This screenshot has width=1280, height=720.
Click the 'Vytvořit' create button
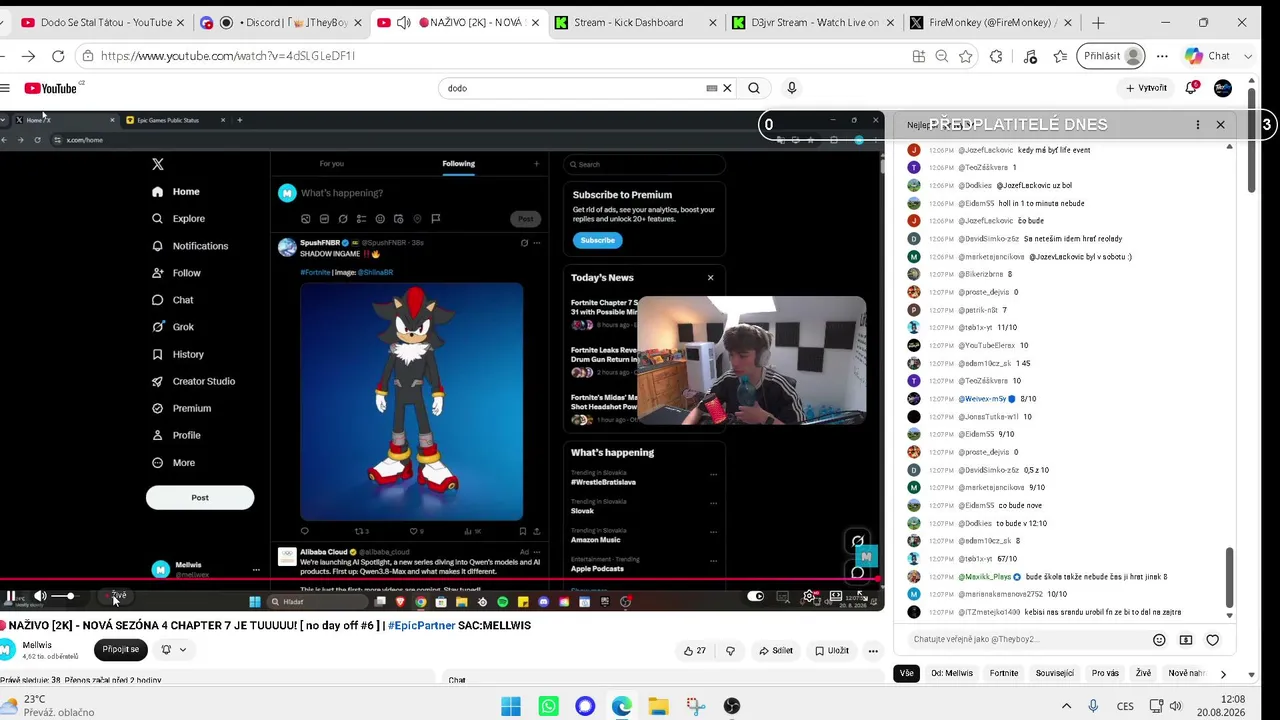(1146, 88)
